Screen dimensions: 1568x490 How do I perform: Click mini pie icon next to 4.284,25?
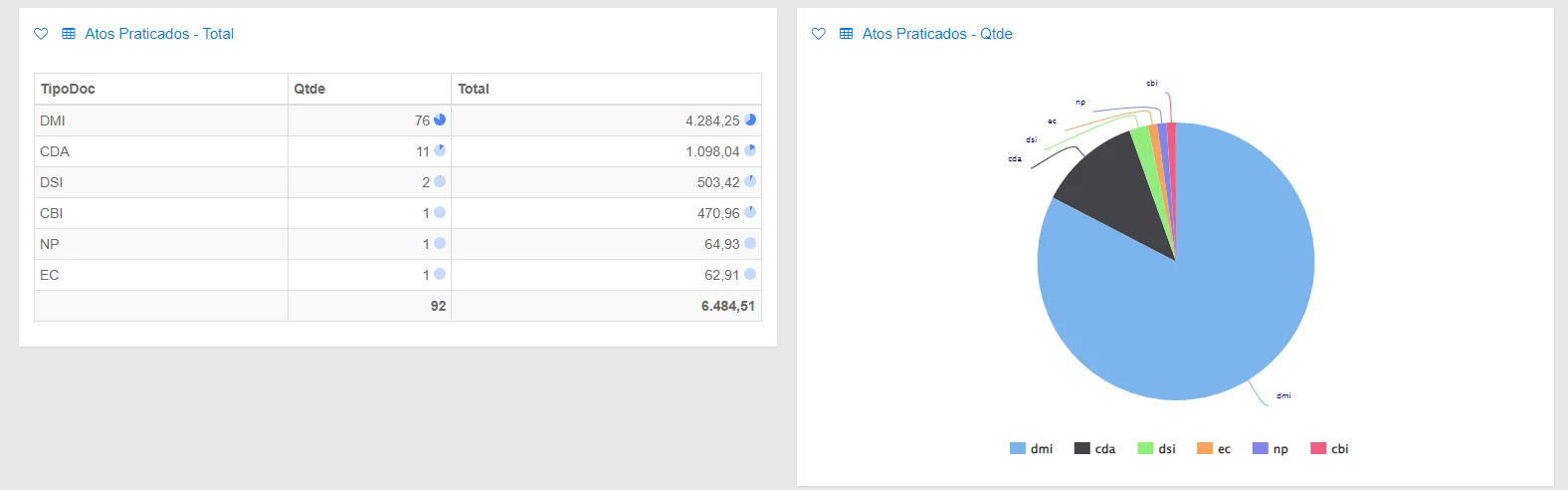click(750, 120)
